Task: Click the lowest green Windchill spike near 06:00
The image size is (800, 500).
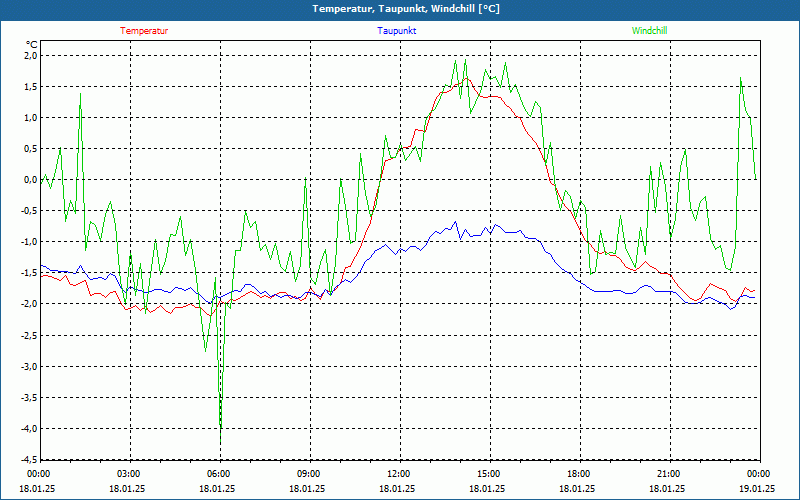Action: (220, 441)
